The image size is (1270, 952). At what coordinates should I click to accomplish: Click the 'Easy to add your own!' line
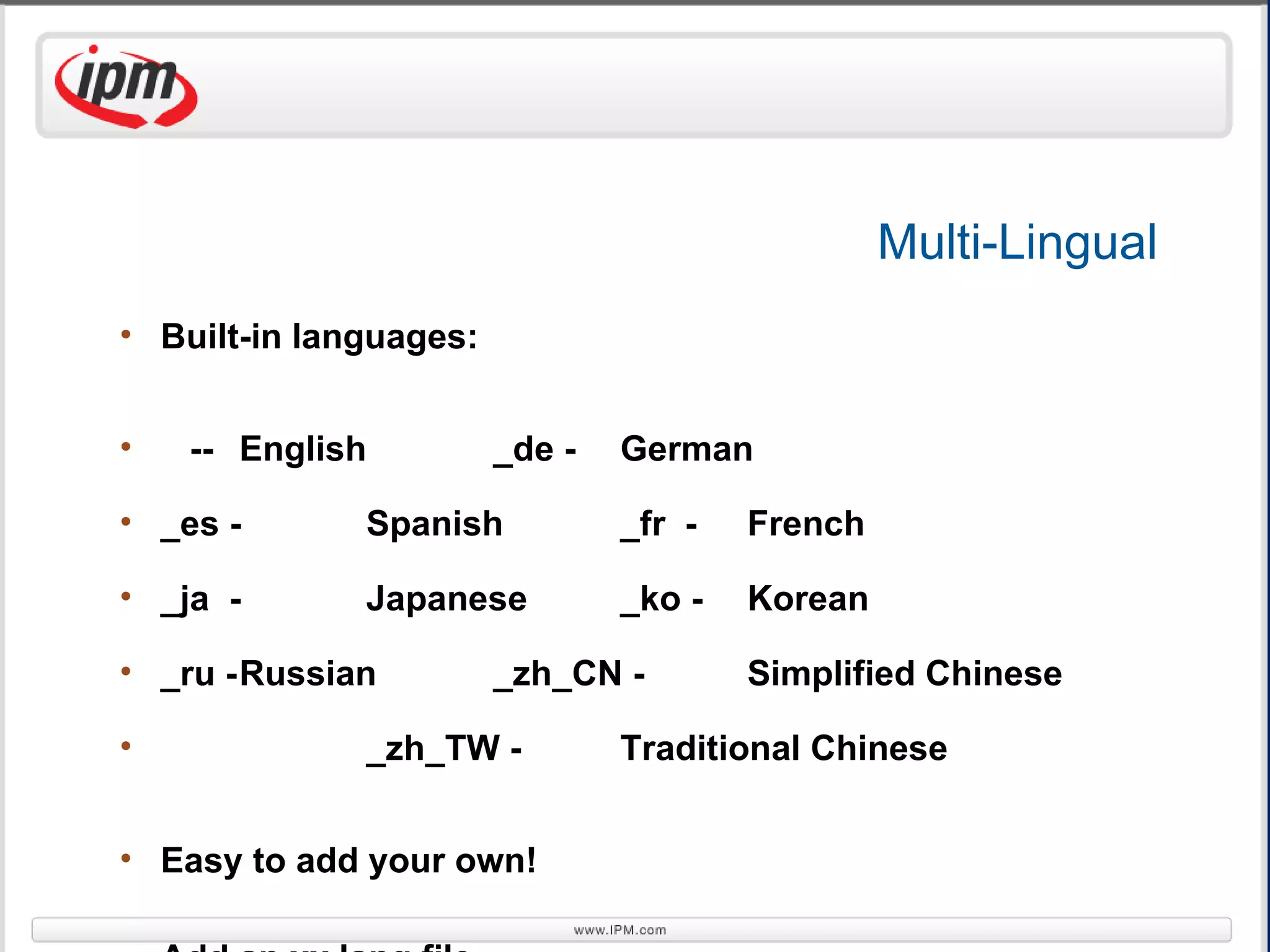click(x=349, y=862)
